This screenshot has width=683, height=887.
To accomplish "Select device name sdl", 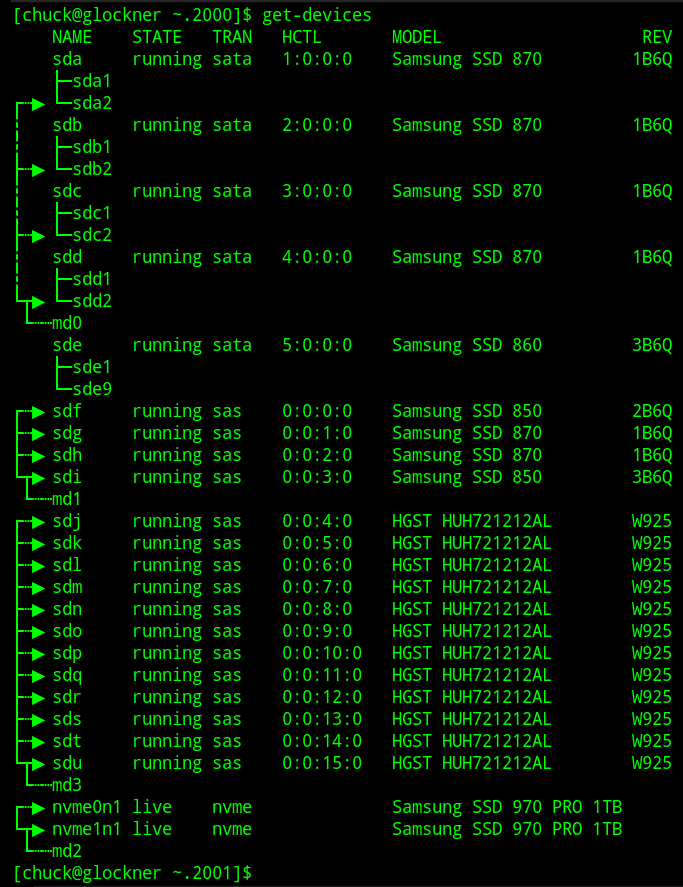I will 67,565.
